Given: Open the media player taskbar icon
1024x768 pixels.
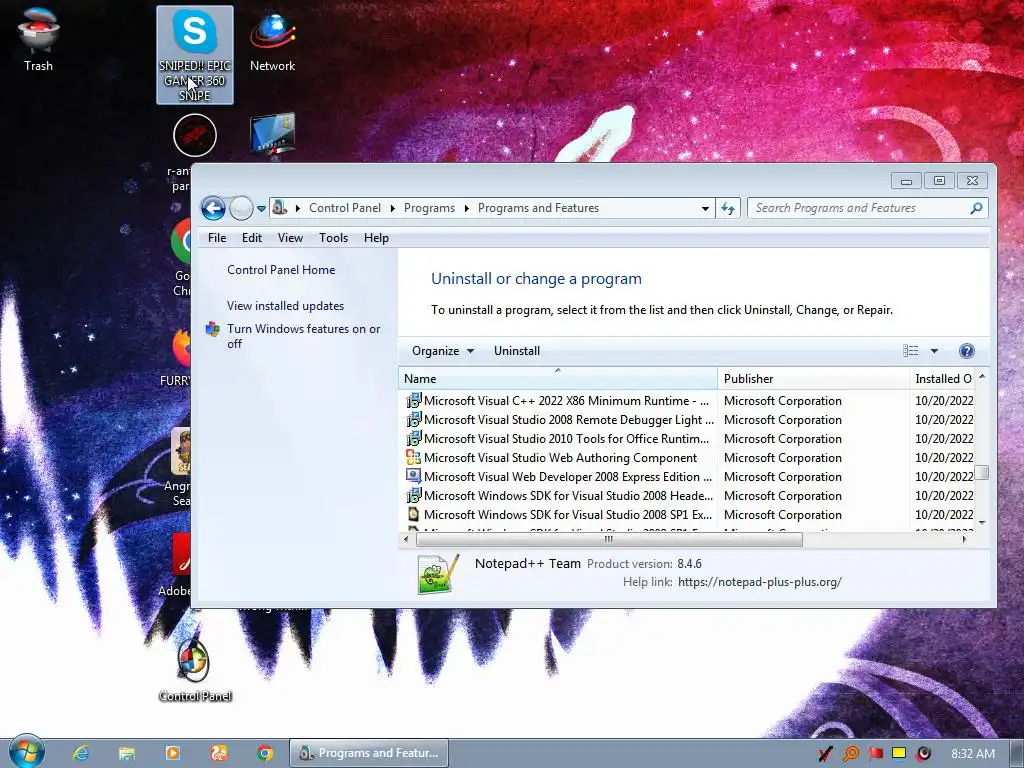Looking at the screenshot, I should point(172,753).
